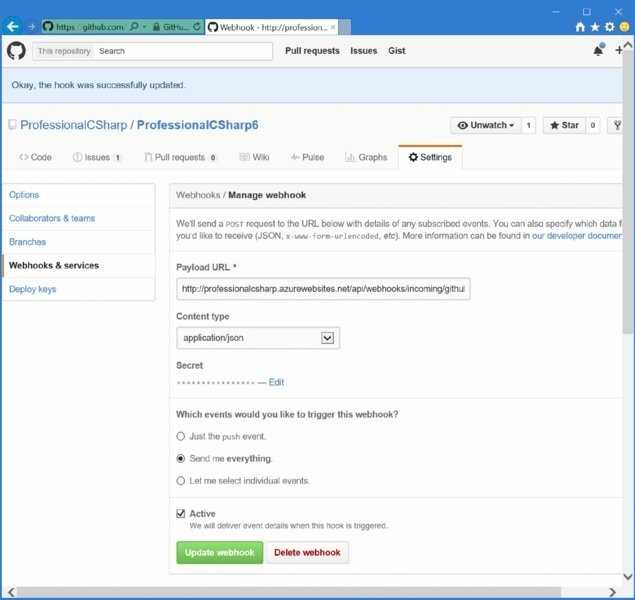Open the Wiki tab
The width and height of the screenshot is (635, 600).
click(254, 157)
